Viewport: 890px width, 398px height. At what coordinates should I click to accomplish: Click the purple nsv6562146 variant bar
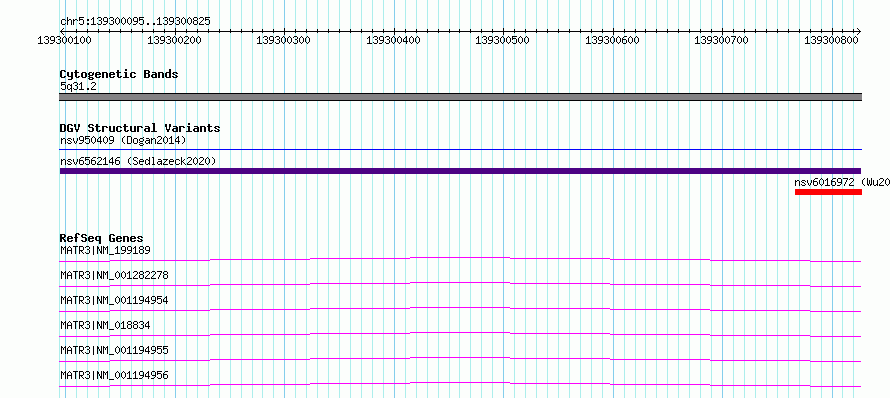(x=461, y=171)
